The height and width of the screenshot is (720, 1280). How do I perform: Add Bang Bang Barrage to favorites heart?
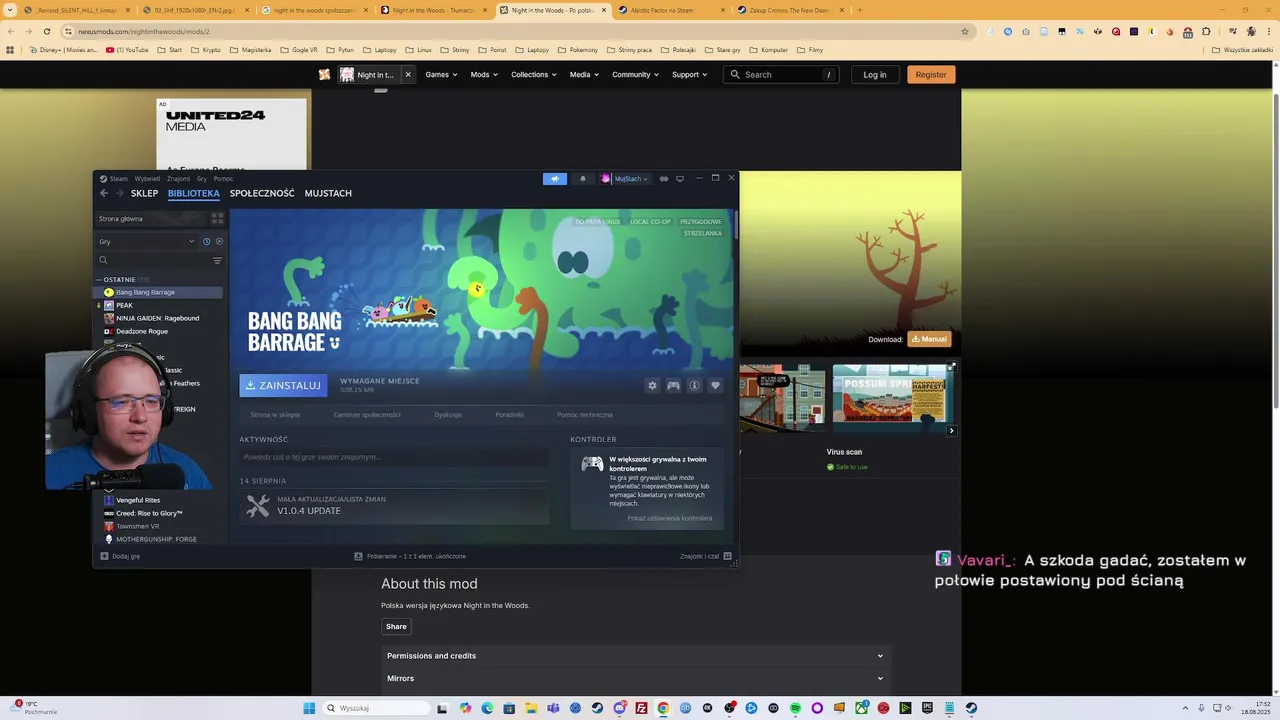[x=715, y=386]
